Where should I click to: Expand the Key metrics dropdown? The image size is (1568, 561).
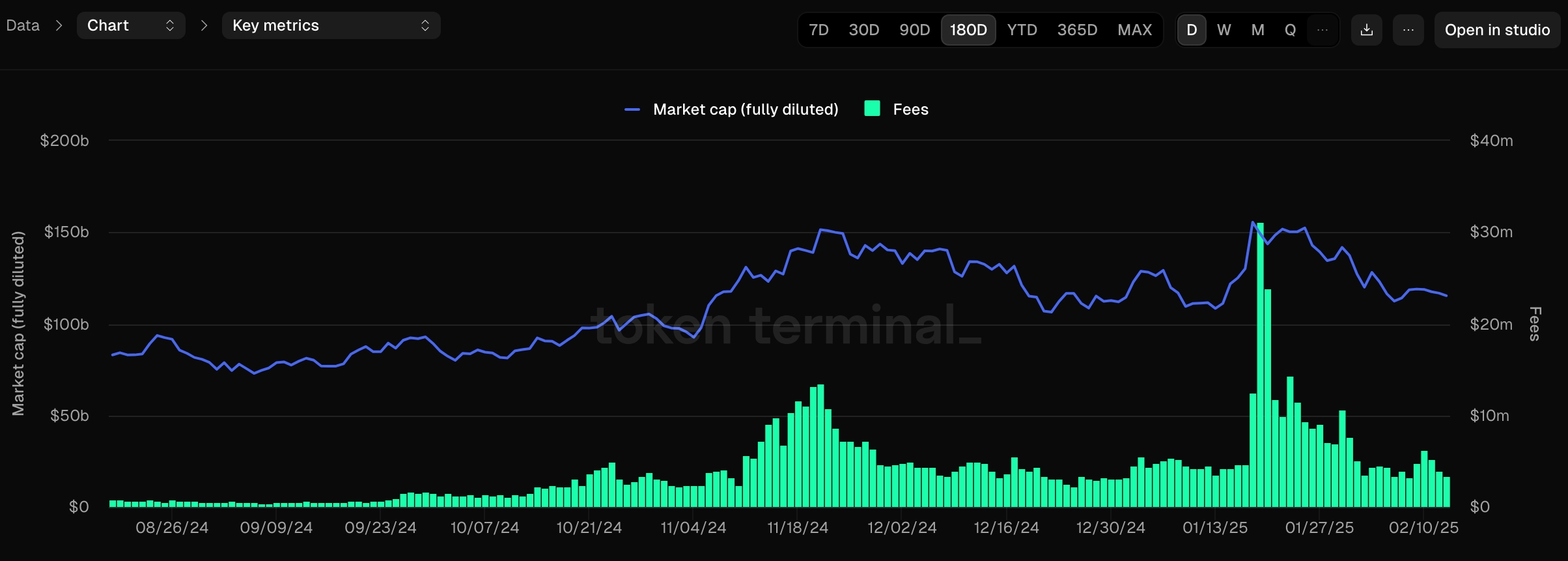pos(331,25)
